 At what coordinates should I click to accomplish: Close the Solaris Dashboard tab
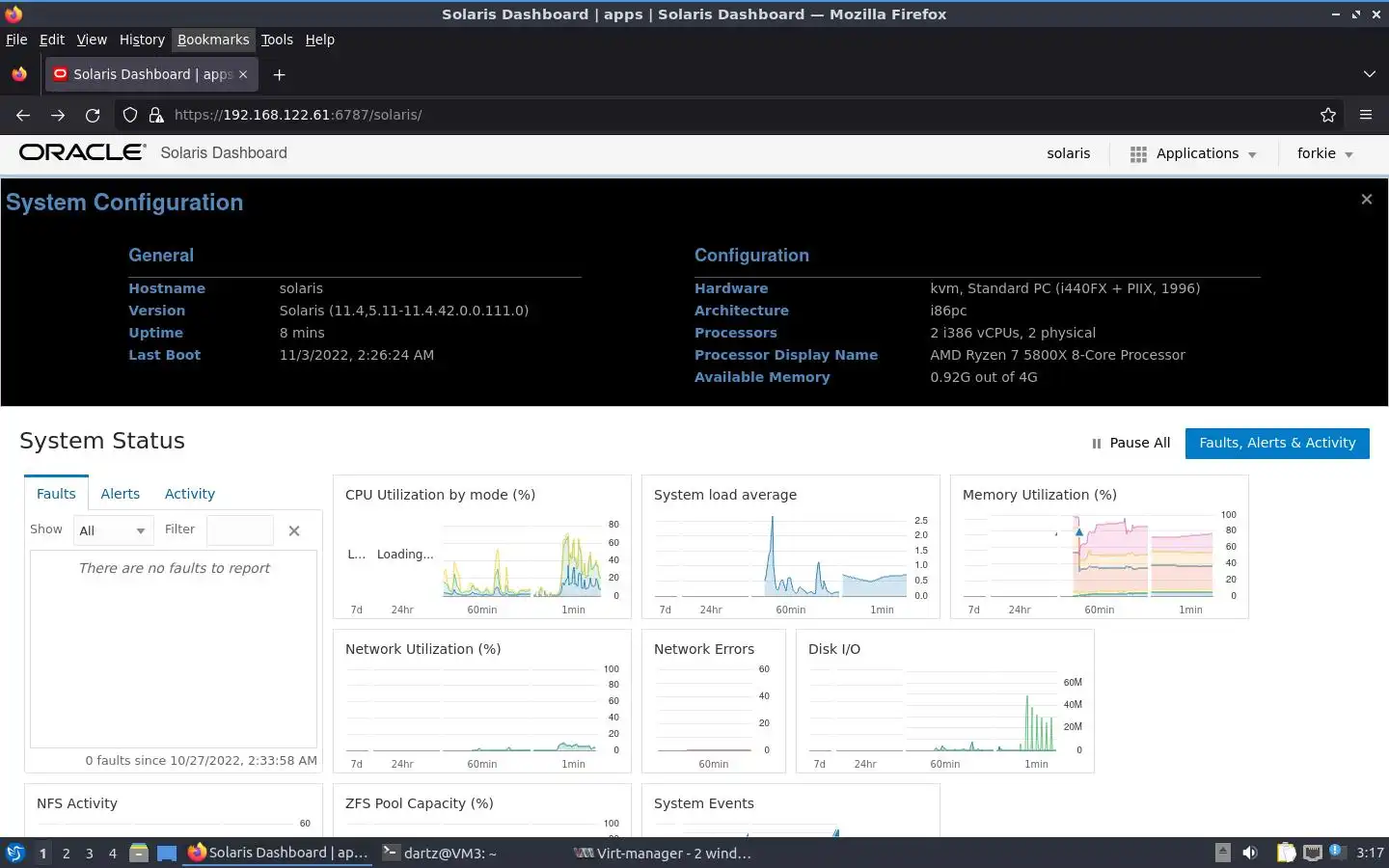click(x=243, y=74)
